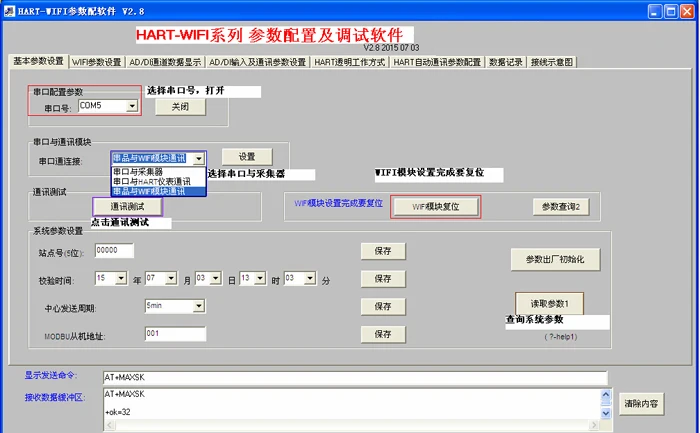The height and width of the screenshot is (433, 700).
Task: Save the 中心发送周期 setting
Action: (x=383, y=307)
